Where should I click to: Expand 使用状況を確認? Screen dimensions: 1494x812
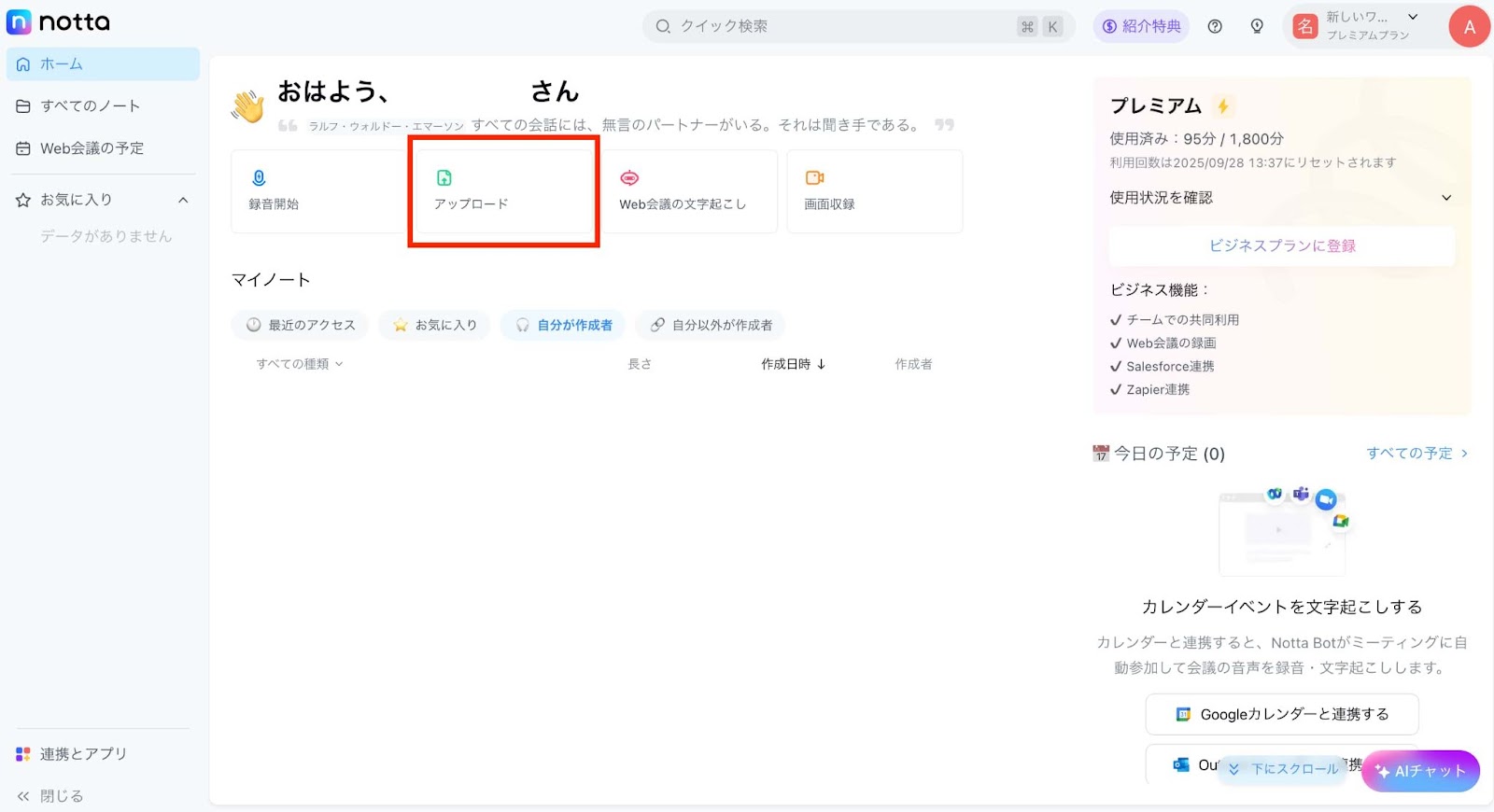pyautogui.click(x=1280, y=198)
